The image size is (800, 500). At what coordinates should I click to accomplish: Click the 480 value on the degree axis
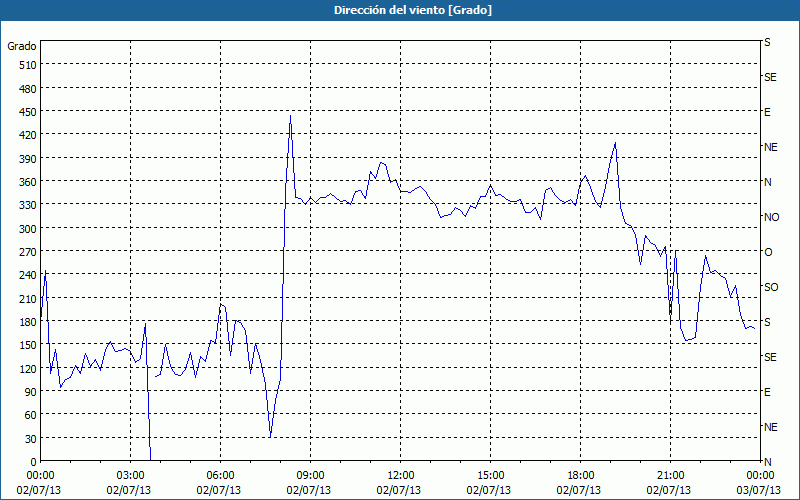pos(28,89)
